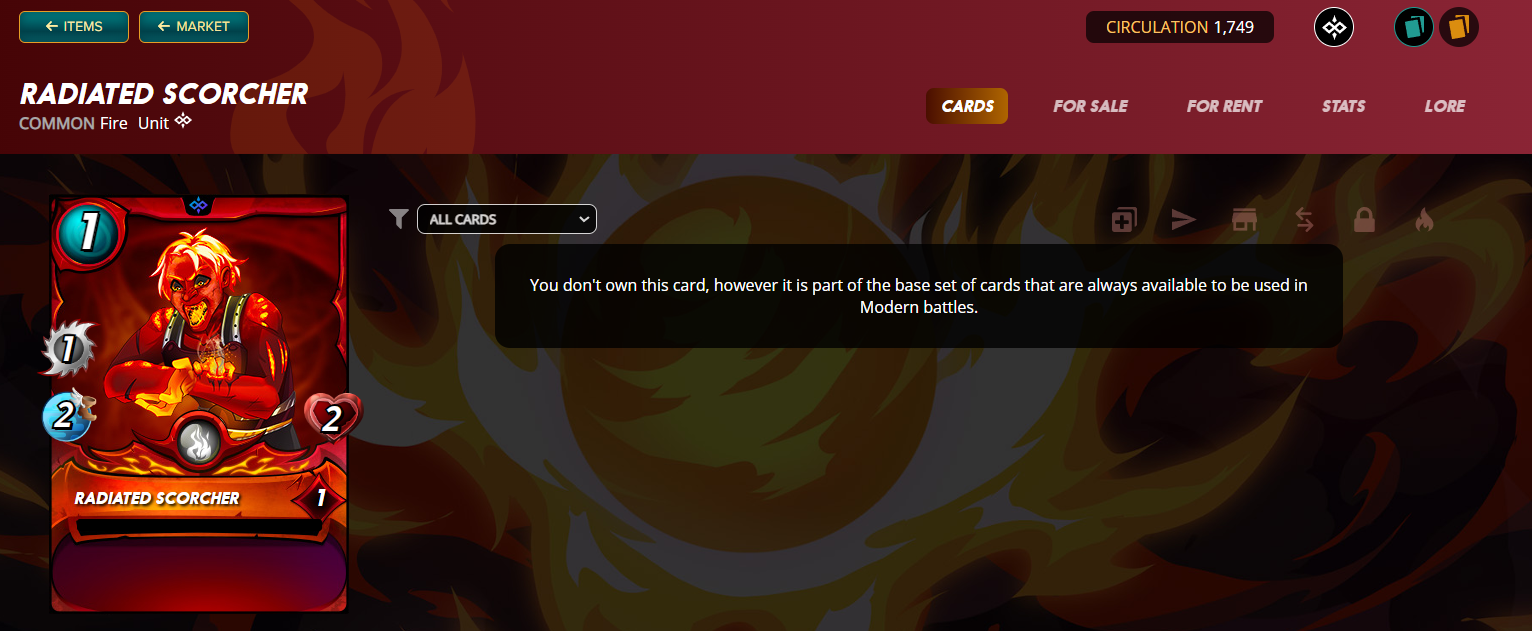Click the burn cards flame icon

(x=1424, y=220)
